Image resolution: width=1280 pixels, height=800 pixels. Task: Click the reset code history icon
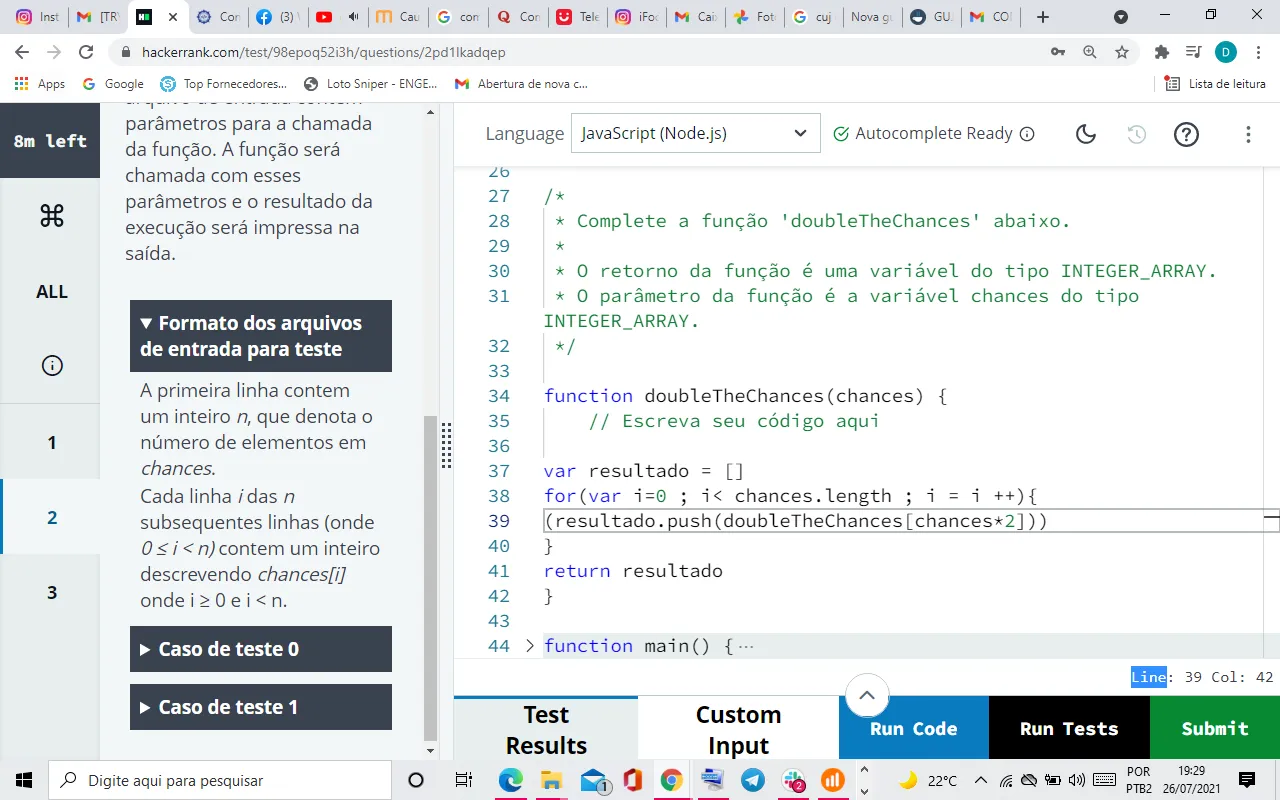[x=1136, y=134]
